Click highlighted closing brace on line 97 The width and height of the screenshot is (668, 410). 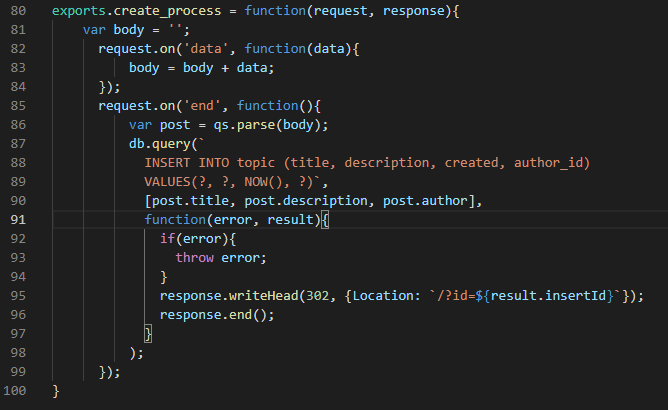coord(148,334)
